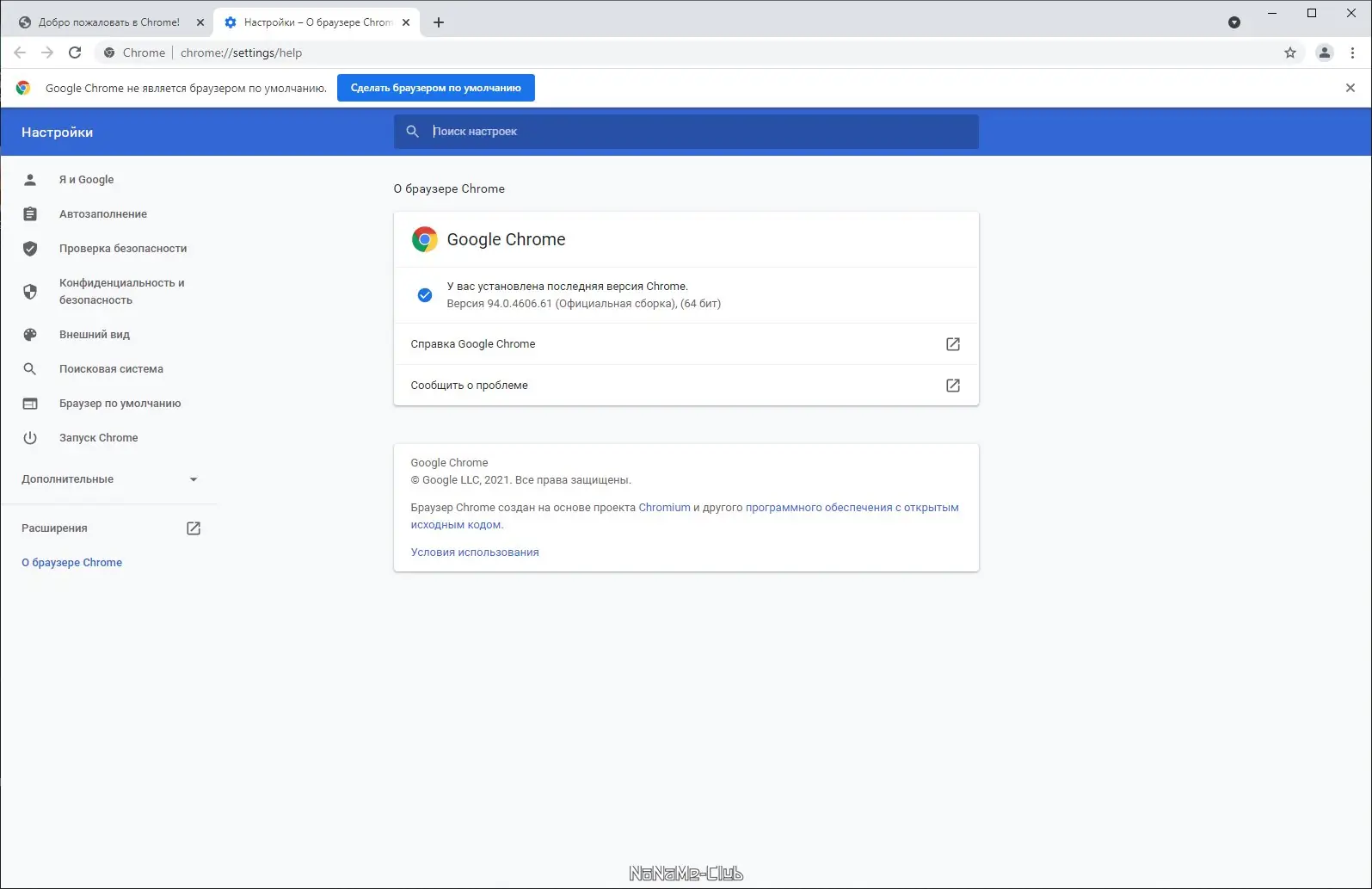The height and width of the screenshot is (889, 1372).
Task: Bookmark this page with the star icon
Action: [1290, 52]
